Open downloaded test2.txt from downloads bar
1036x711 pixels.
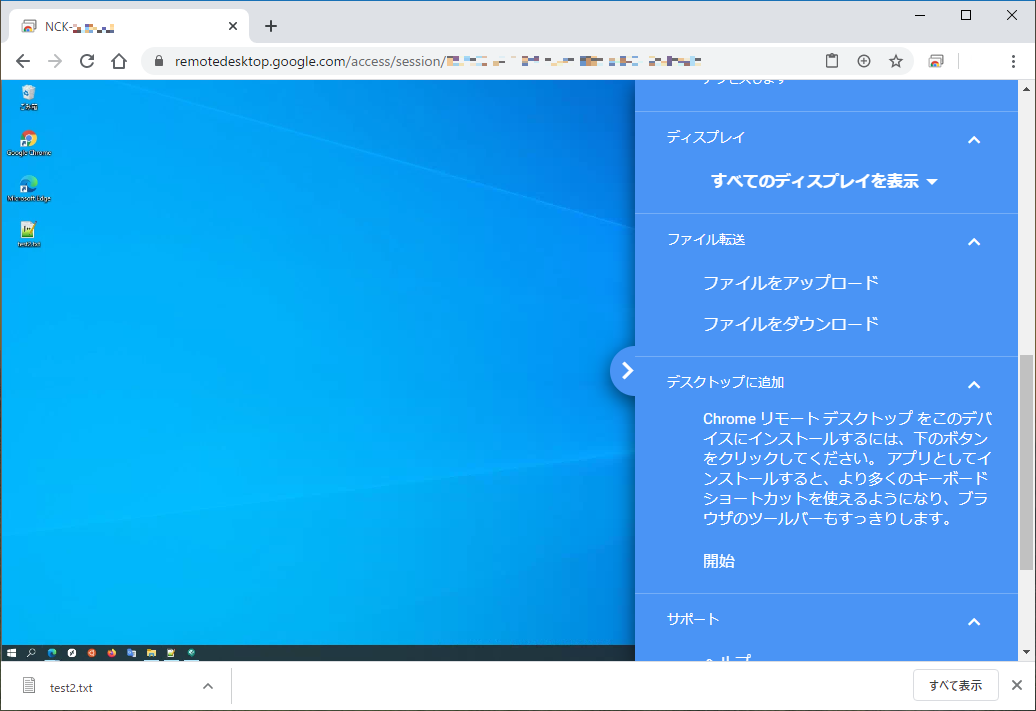pos(71,687)
